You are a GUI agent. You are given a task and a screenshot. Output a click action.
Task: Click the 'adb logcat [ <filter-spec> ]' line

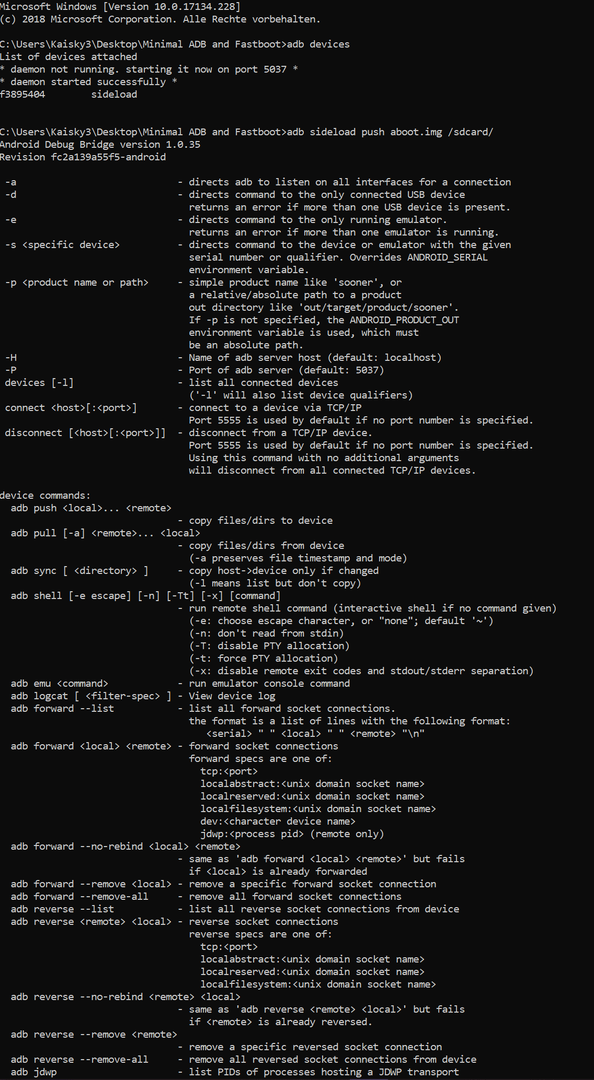coord(91,696)
